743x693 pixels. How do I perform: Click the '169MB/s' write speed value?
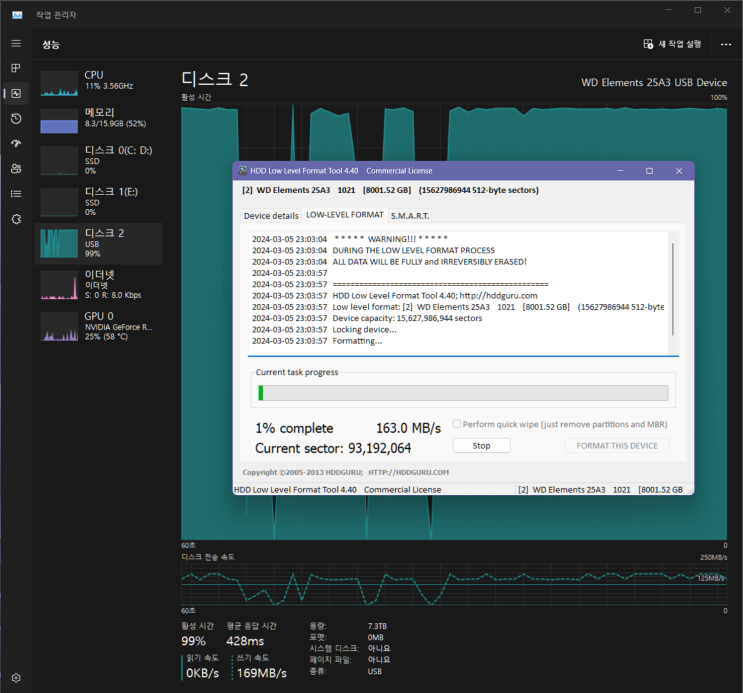click(262, 673)
